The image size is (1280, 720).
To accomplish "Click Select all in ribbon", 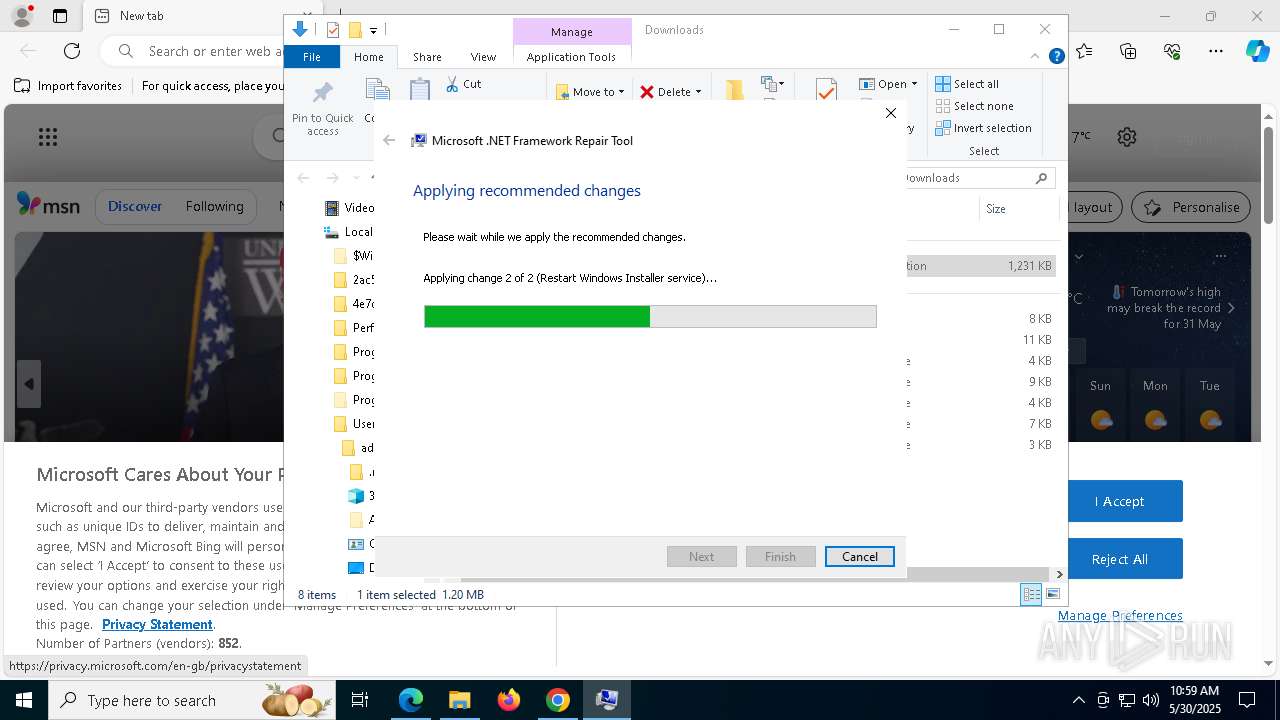I will click(x=967, y=84).
